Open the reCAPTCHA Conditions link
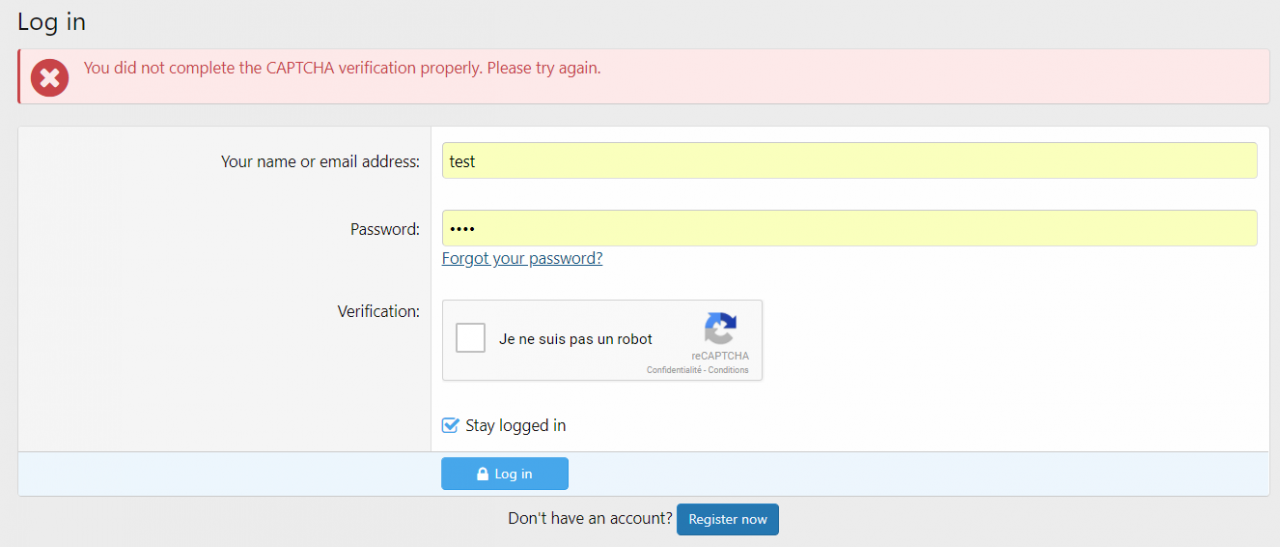1280x547 pixels. coord(728,370)
